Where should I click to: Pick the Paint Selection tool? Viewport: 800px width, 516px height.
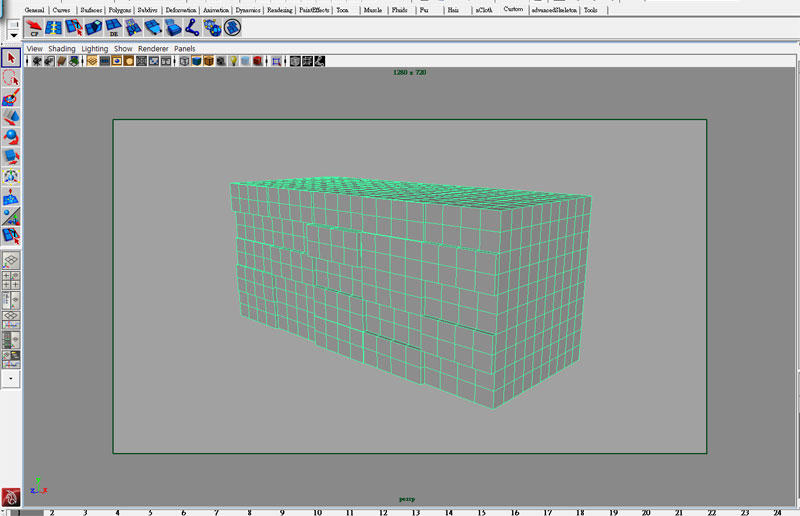click(11, 97)
